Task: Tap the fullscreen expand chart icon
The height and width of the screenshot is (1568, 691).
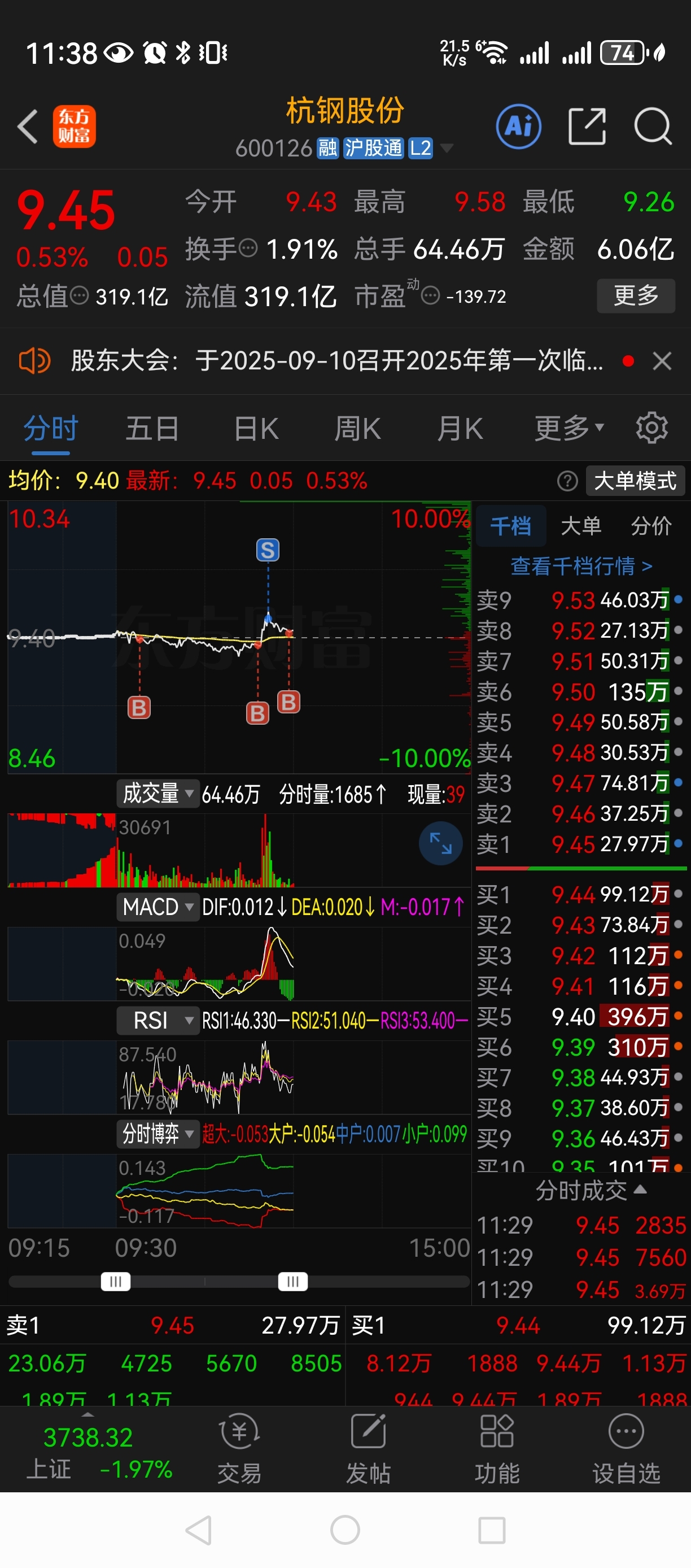Action: point(440,843)
